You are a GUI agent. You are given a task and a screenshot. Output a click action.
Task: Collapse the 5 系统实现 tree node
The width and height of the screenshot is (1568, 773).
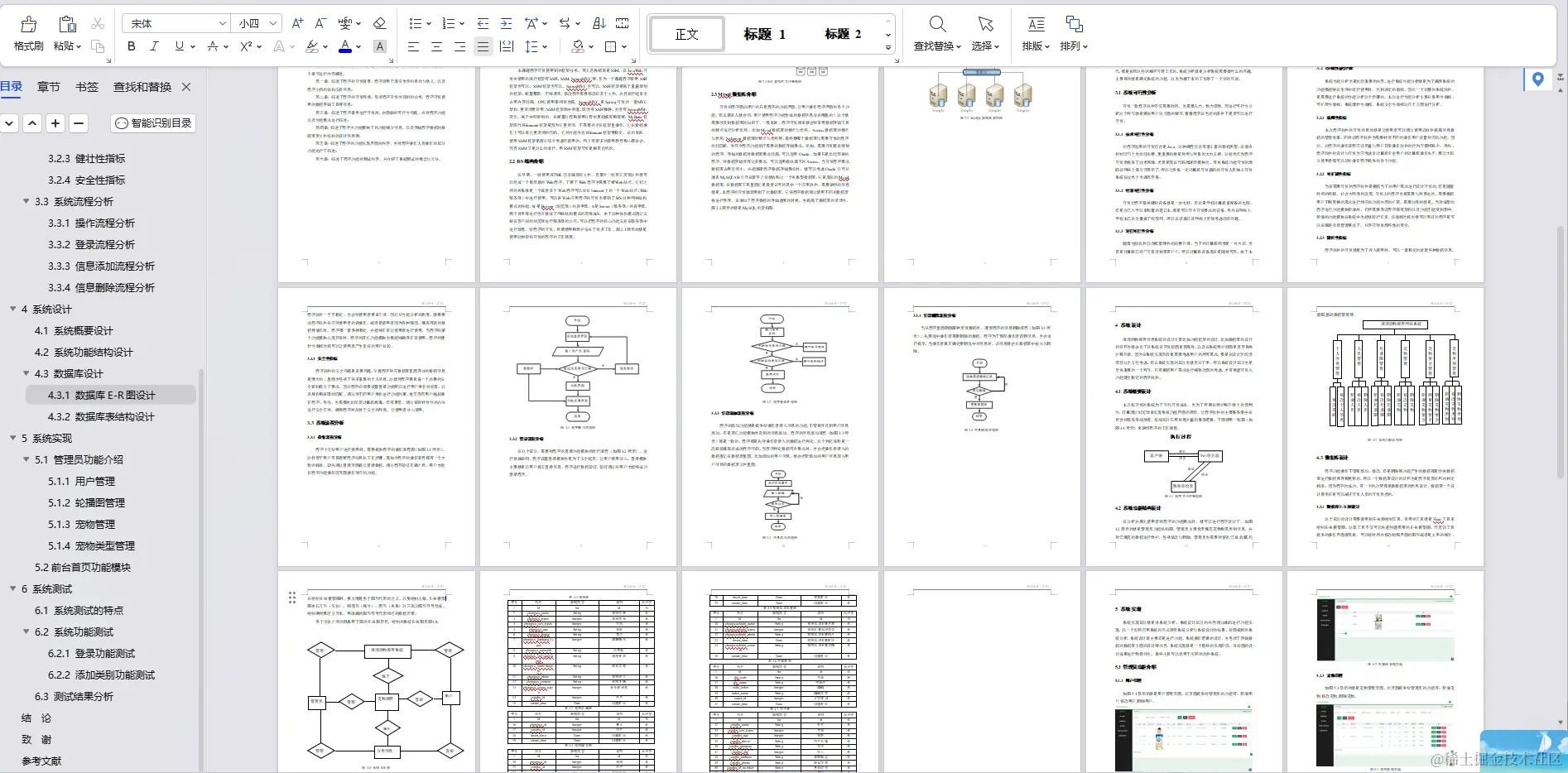point(13,438)
